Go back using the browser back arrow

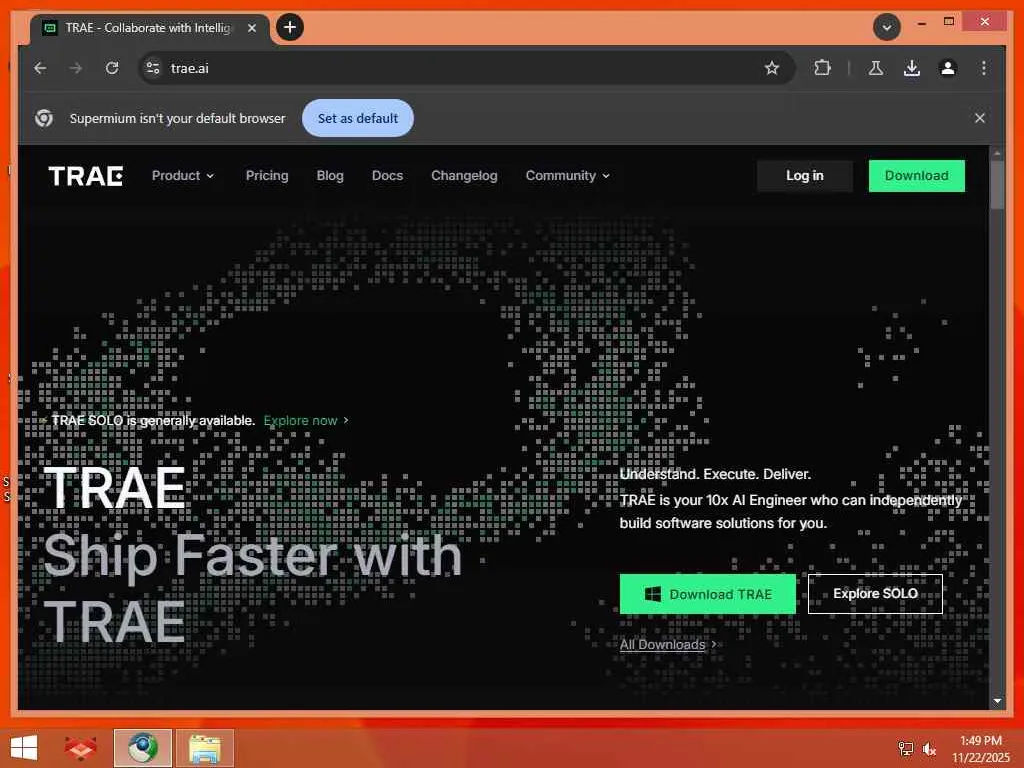pyautogui.click(x=40, y=68)
